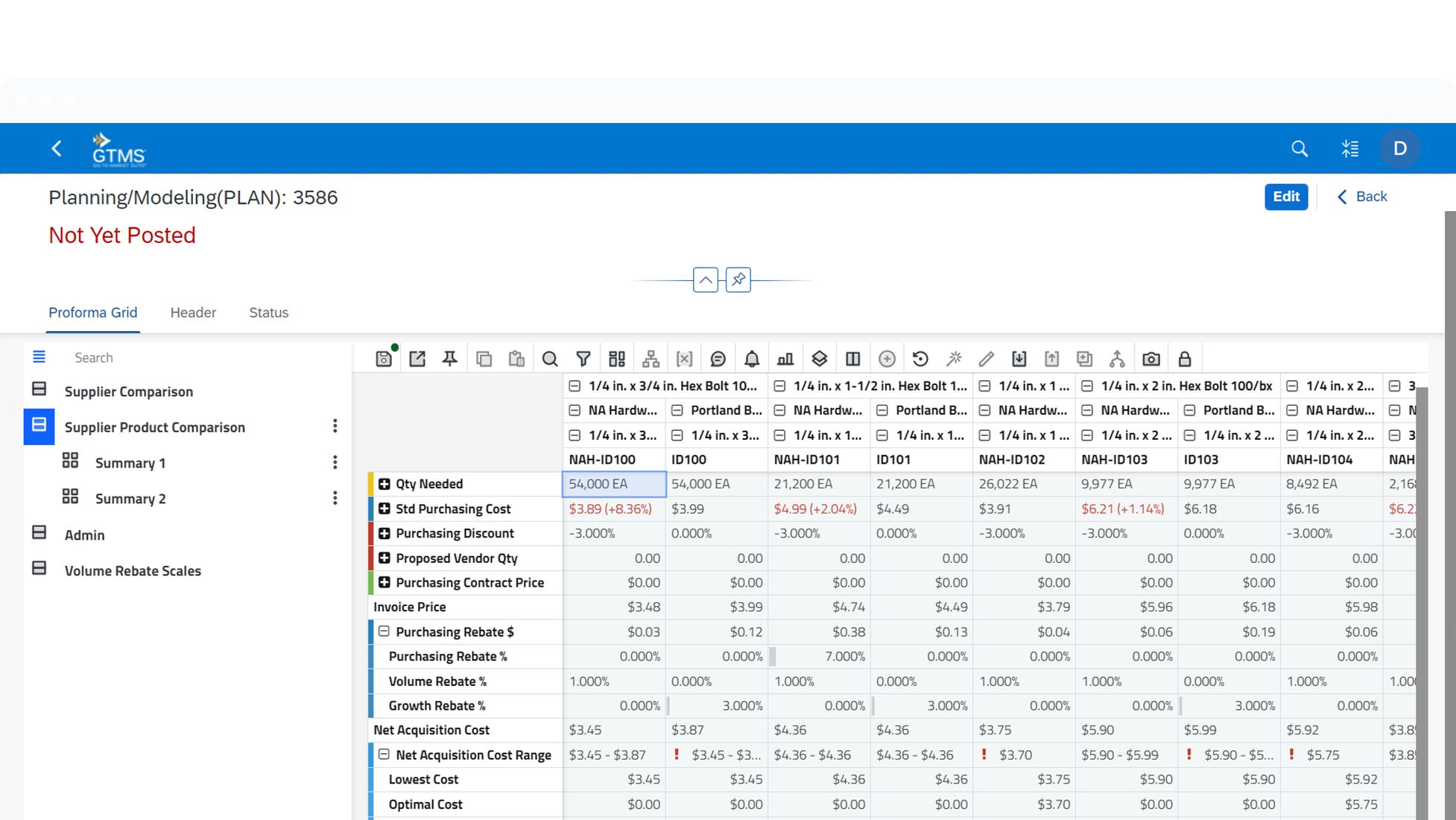Click the blue Edit button
The width and height of the screenshot is (1456, 820).
pyautogui.click(x=1285, y=197)
